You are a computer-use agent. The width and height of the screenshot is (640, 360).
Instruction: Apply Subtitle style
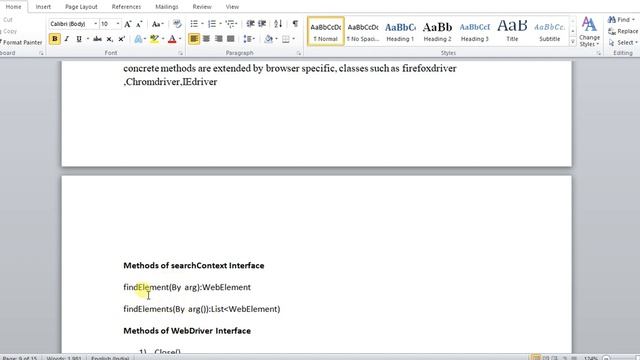(549, 31)
